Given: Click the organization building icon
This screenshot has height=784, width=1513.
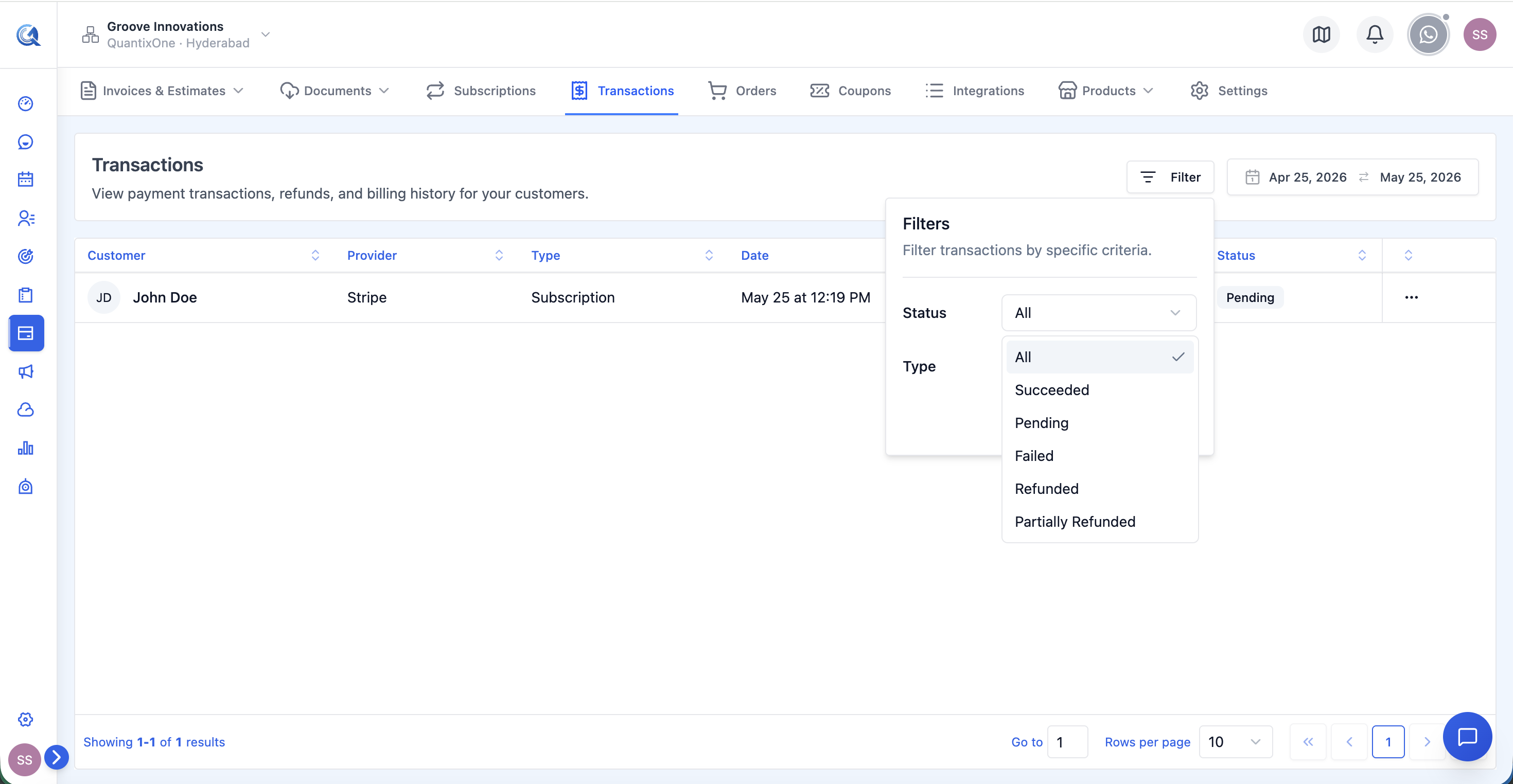Looking at the screenshot, I should click(91, 34).
